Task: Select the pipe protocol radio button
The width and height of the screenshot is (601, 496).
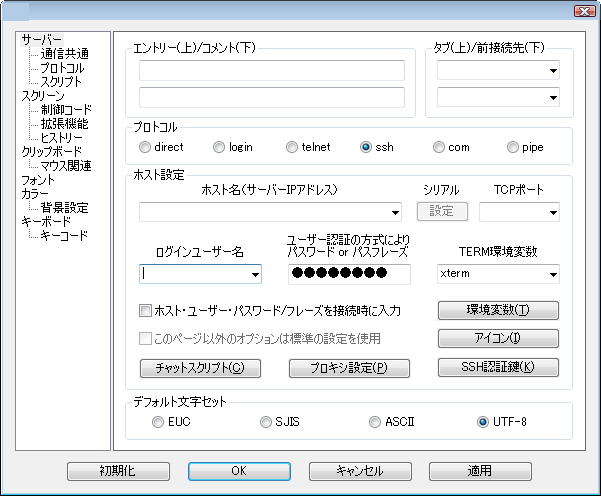Action: 514,147
